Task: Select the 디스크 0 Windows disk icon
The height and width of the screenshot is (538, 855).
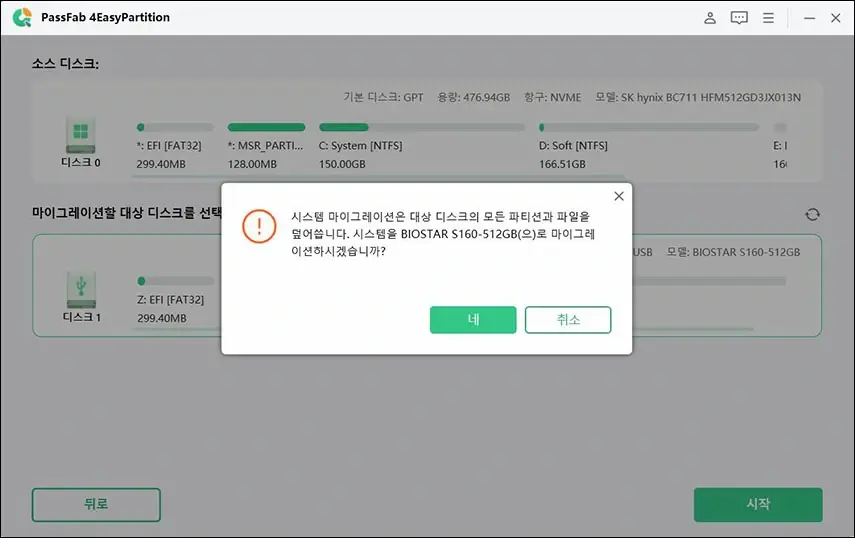Action: (81, 134)
